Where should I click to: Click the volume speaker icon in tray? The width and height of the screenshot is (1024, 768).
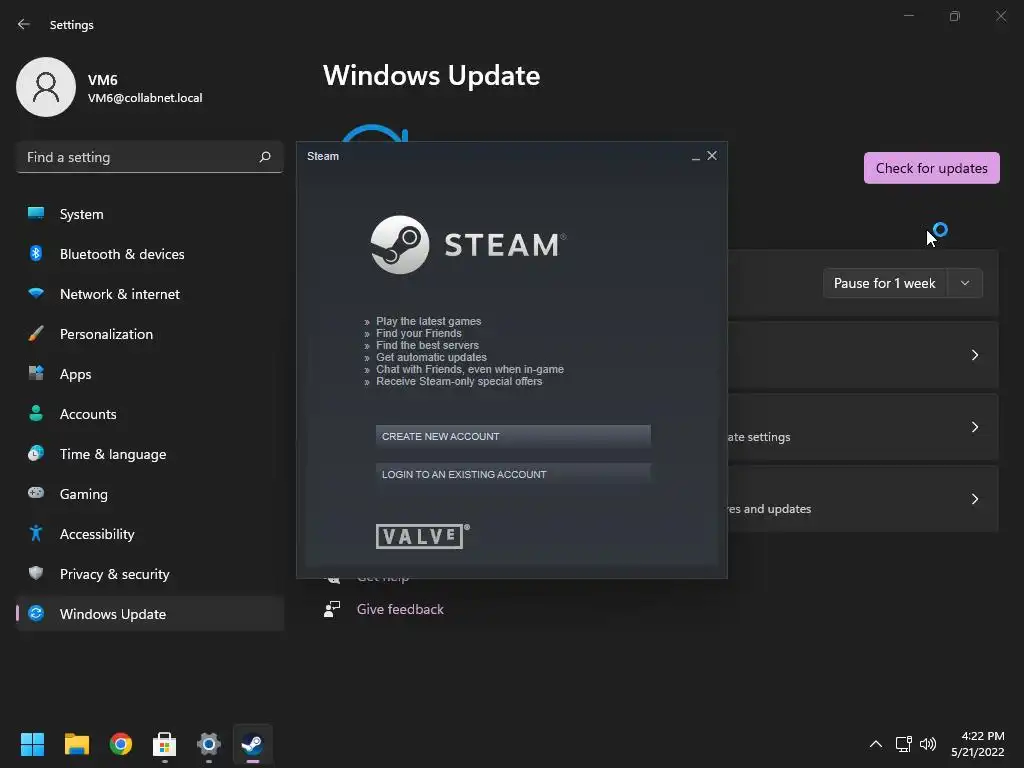pos(927,744)
